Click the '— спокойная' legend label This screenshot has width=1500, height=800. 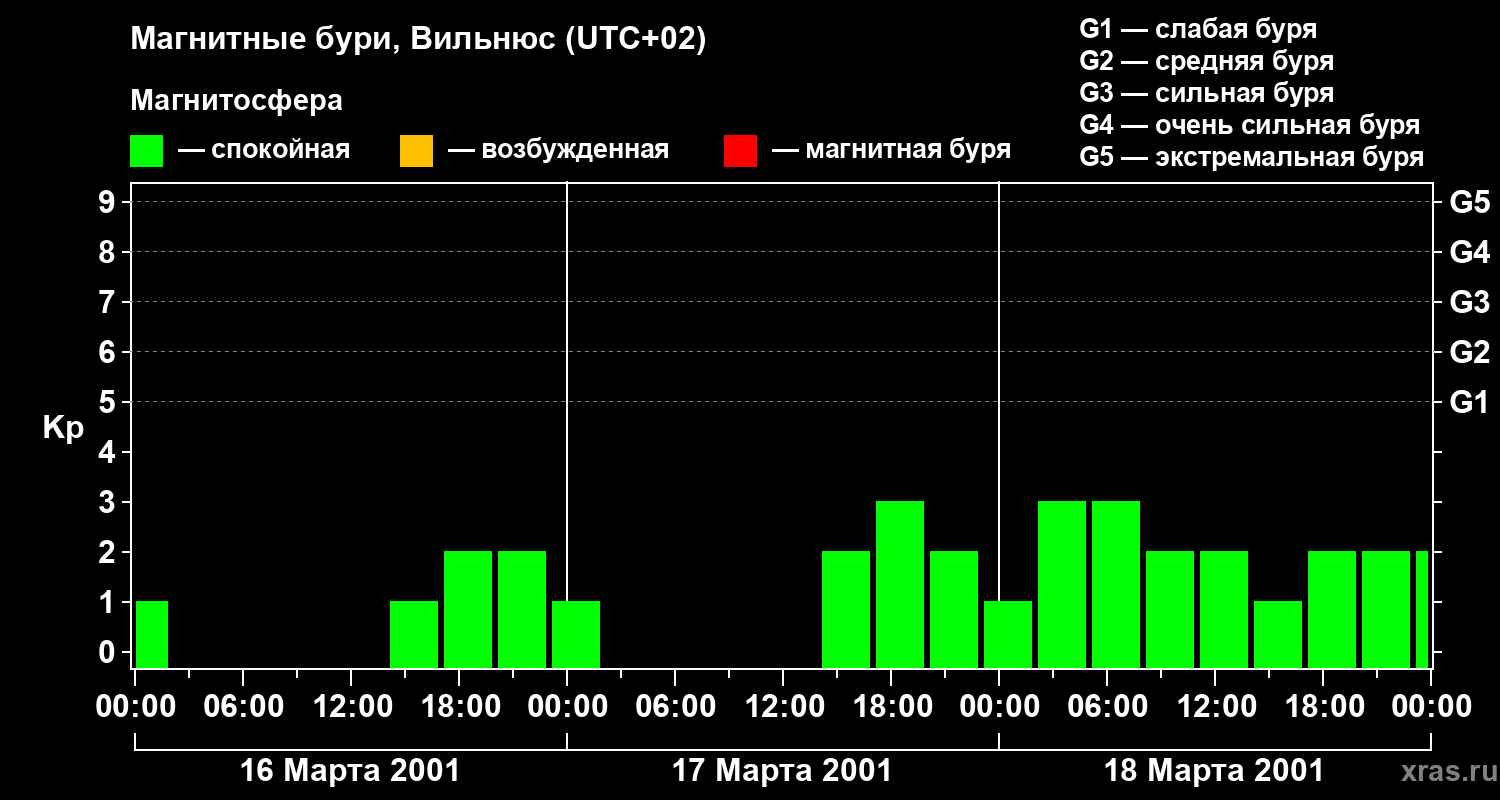(264, 151)
